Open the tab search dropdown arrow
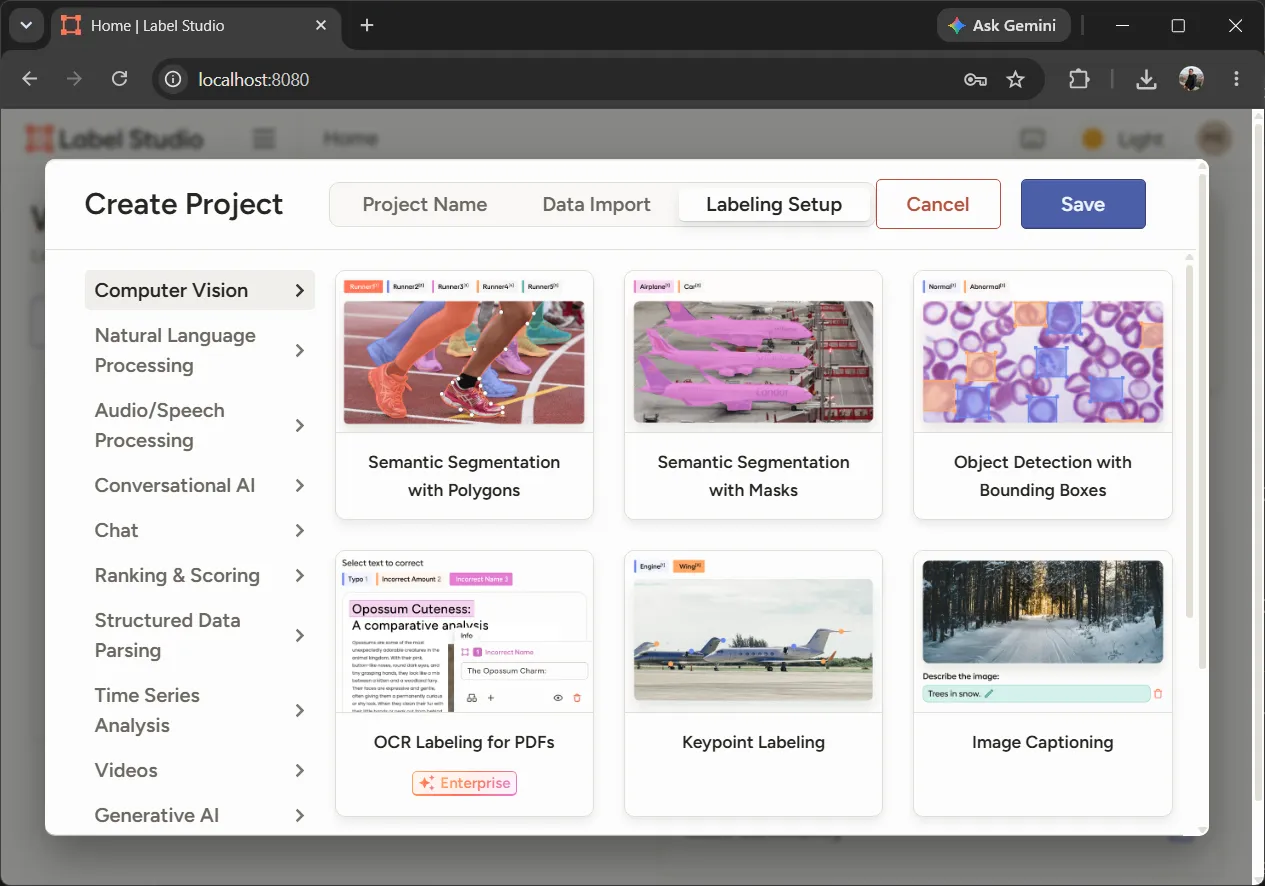1265x886 pixels. [x=26, y=25]
